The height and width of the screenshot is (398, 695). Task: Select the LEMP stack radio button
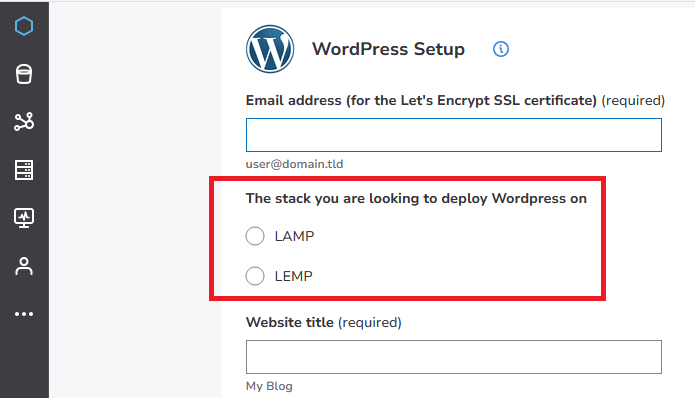click(x=255, y=276)
